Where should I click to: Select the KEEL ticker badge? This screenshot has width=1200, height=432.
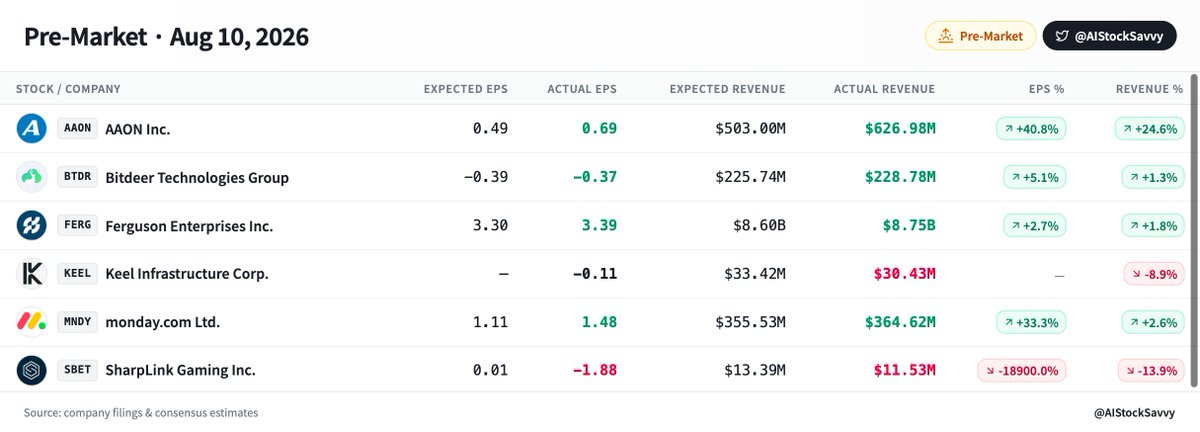(77, 274)
